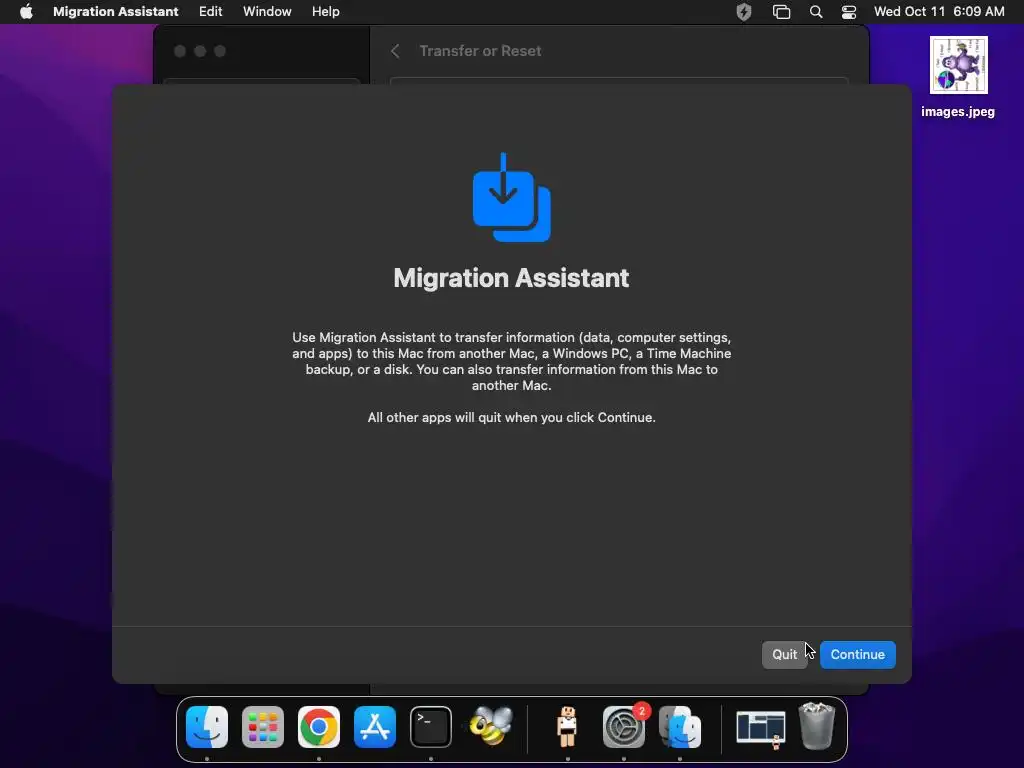Click the Transfer or Reset title

click(480, 51)
